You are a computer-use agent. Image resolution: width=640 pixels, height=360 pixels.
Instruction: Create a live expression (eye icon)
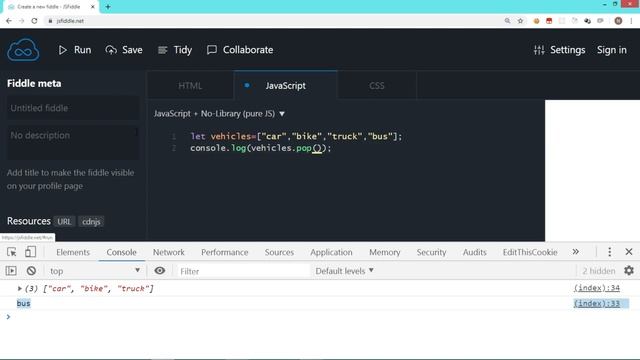(x=160, y=270)
